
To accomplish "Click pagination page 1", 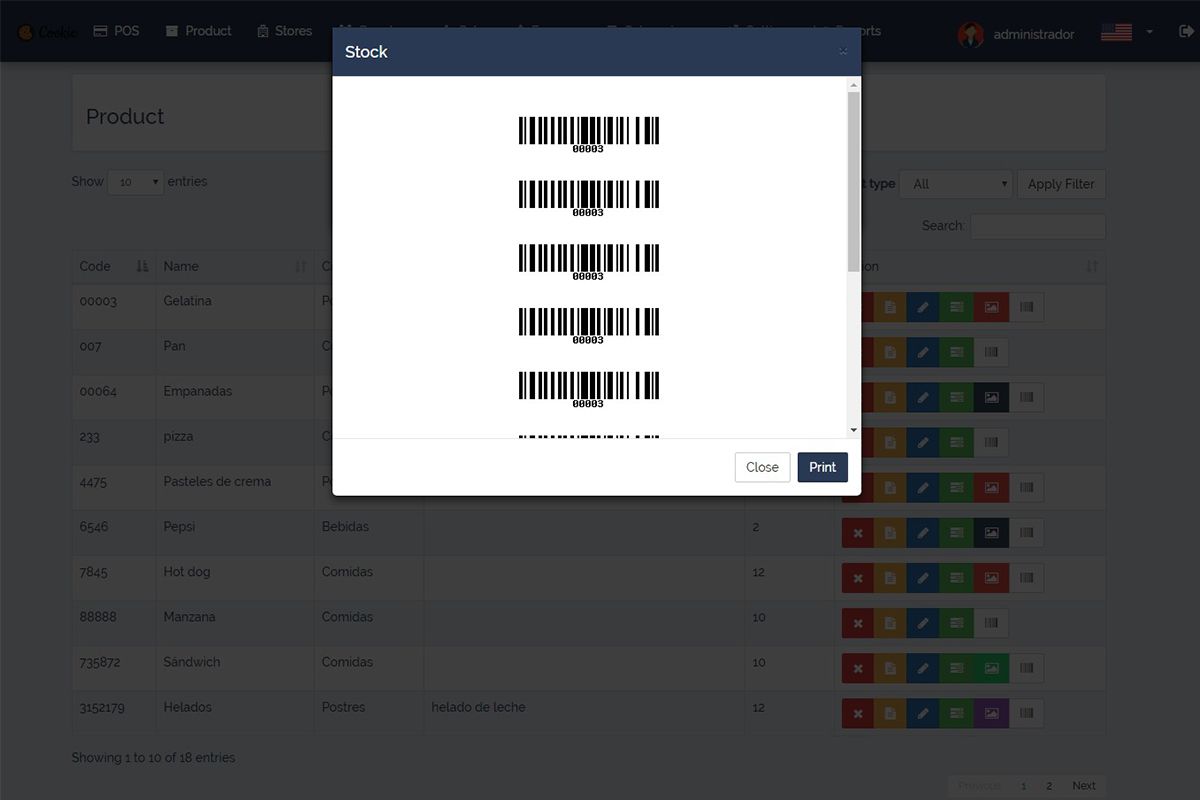I will coord(1024,786).
